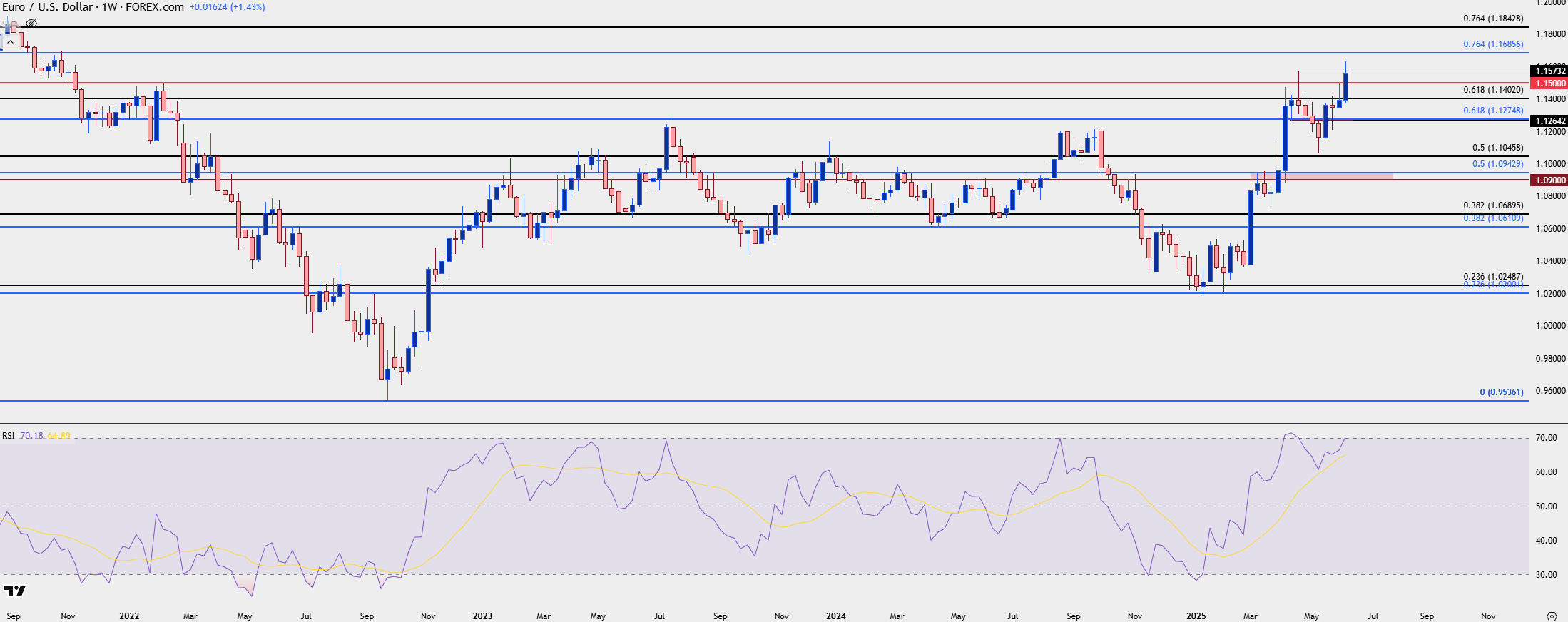Click the TradingView logo

tap(14, 591)
